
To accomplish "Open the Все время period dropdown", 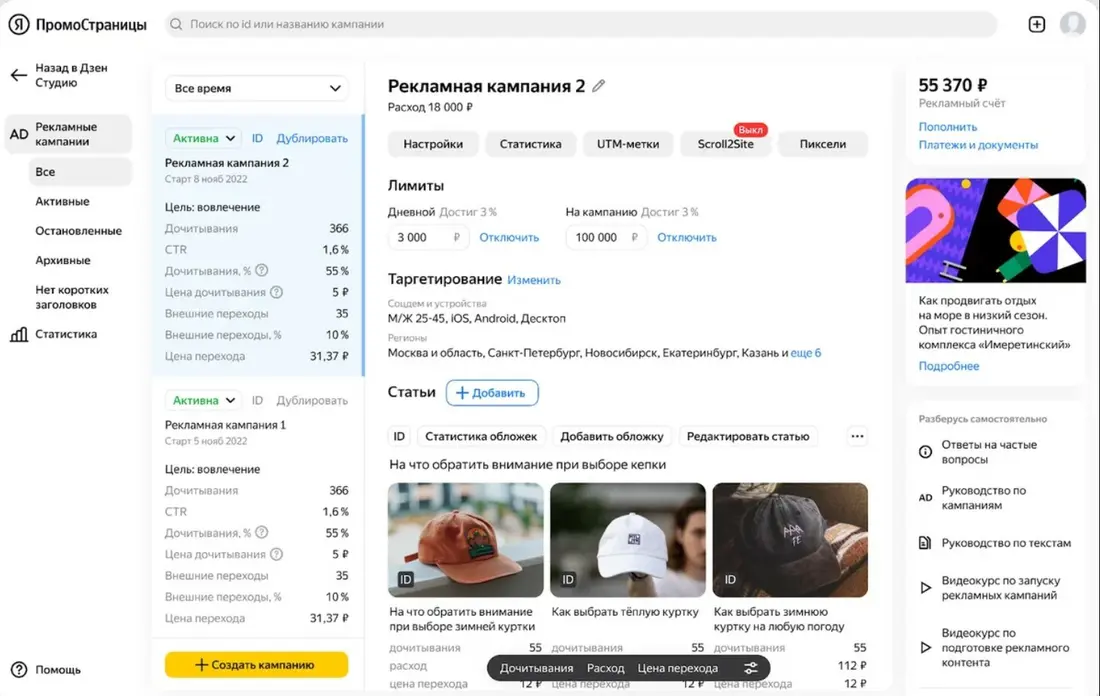I will point(257,88).
